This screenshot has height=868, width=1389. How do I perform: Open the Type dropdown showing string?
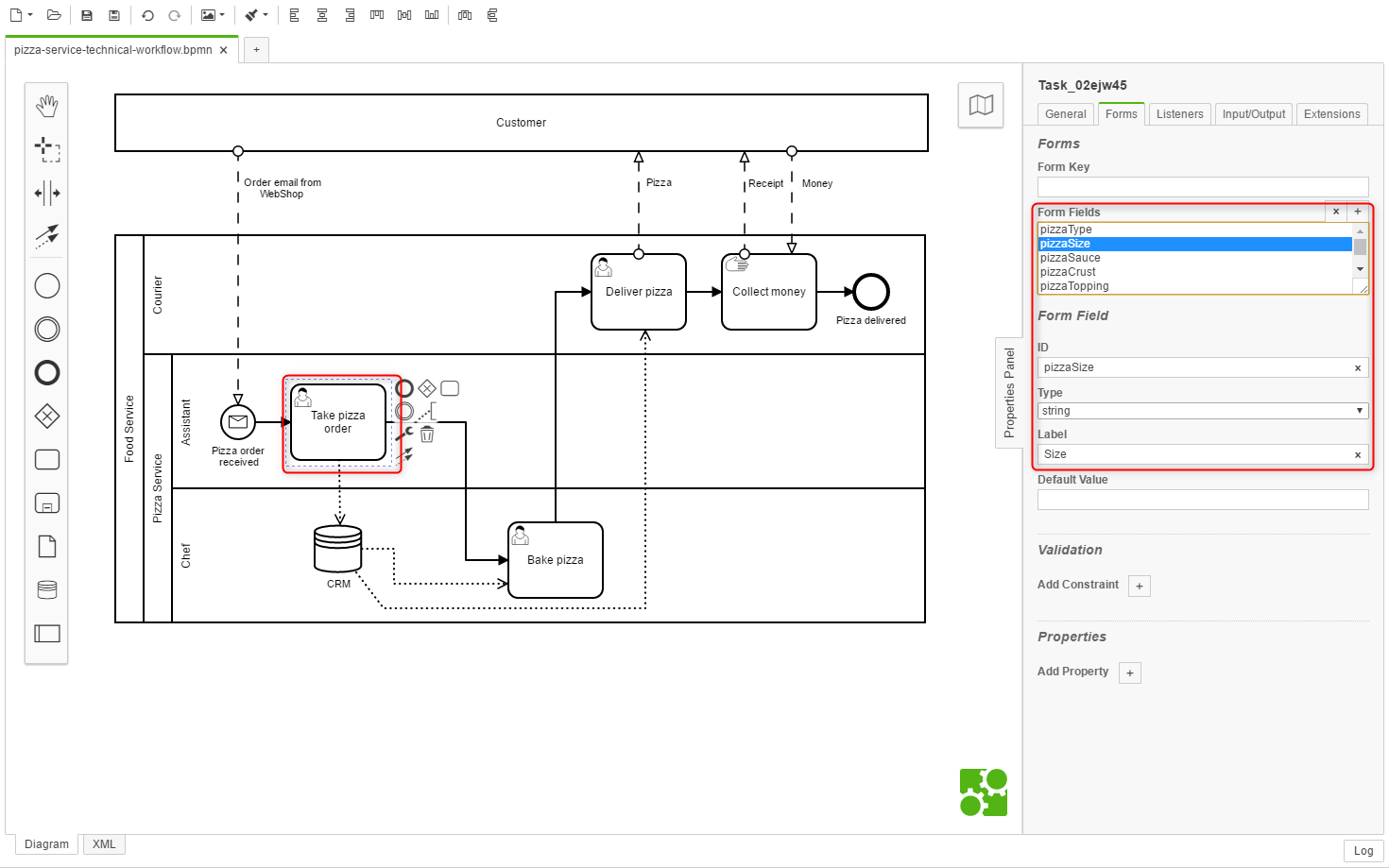click(1202, 411)
